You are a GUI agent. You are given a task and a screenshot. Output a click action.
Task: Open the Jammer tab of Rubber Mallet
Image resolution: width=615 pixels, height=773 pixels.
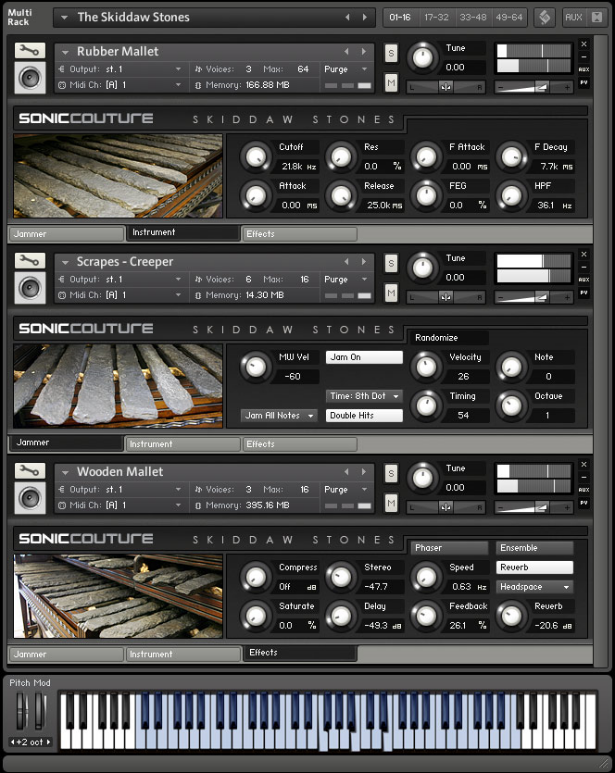pyautogui.click(x=67, y=234)
